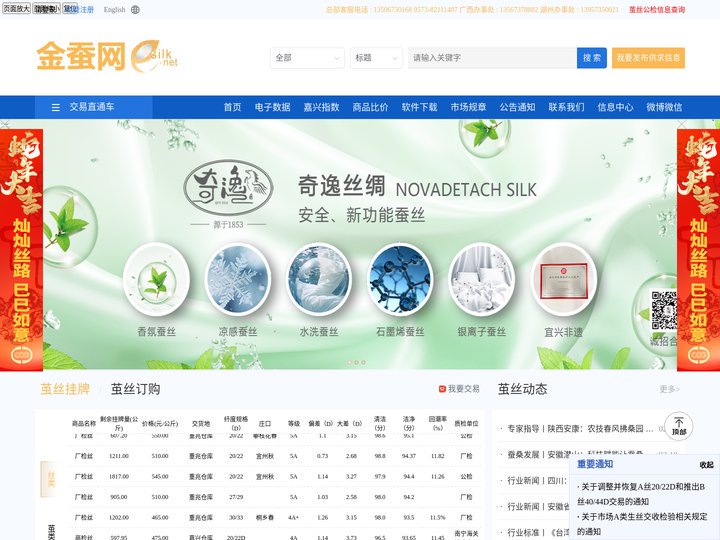Click the QR code in the banner
Screen dimensions: 720x540
pyautogui.click(x=664, y=310)
